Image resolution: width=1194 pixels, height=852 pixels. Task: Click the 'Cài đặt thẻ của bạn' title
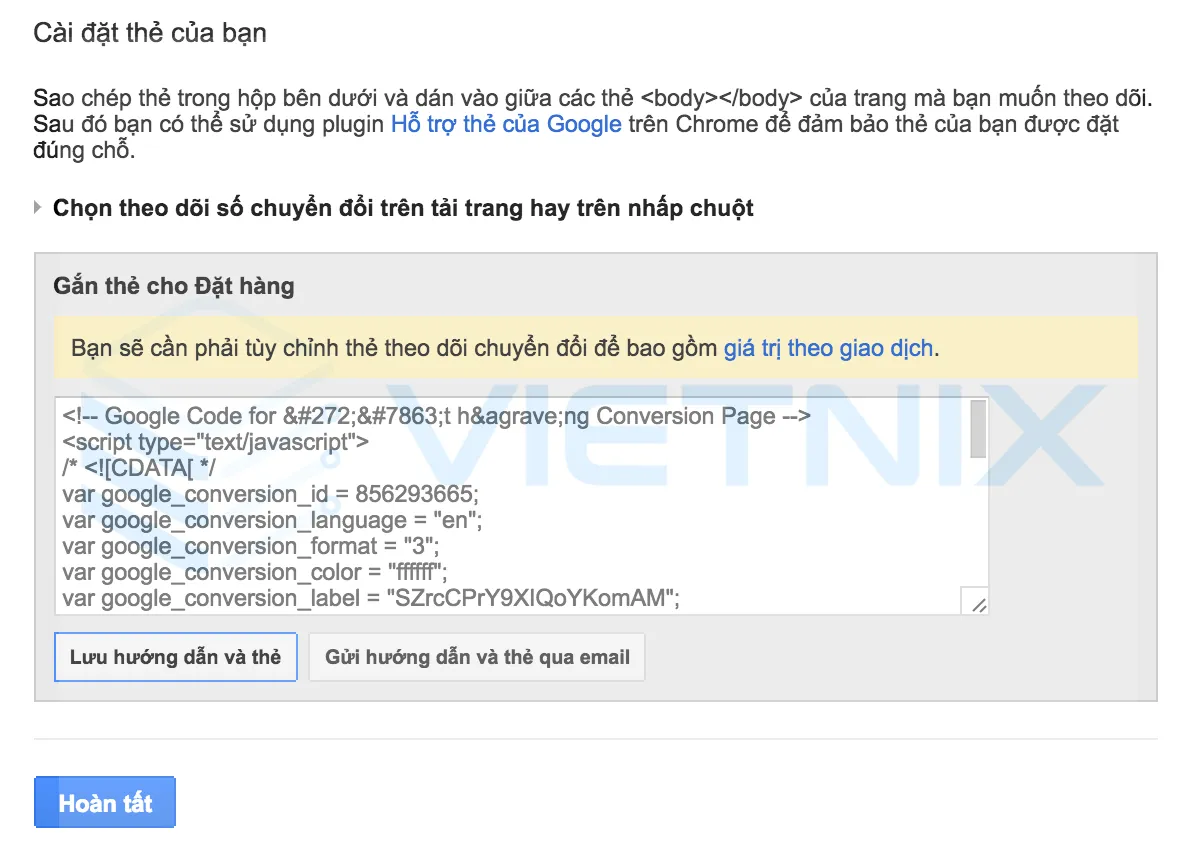click(x=150, y=33)
